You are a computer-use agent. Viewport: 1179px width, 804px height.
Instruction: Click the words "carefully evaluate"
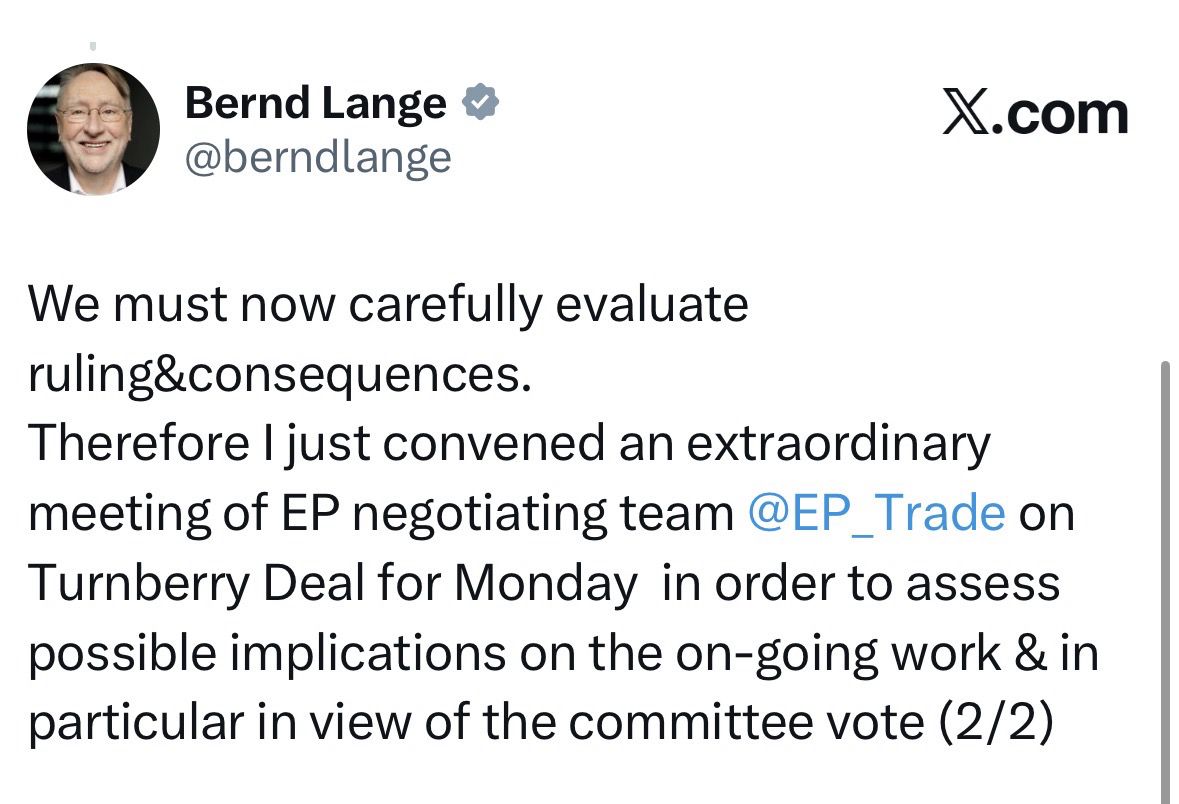click(548, 303)
